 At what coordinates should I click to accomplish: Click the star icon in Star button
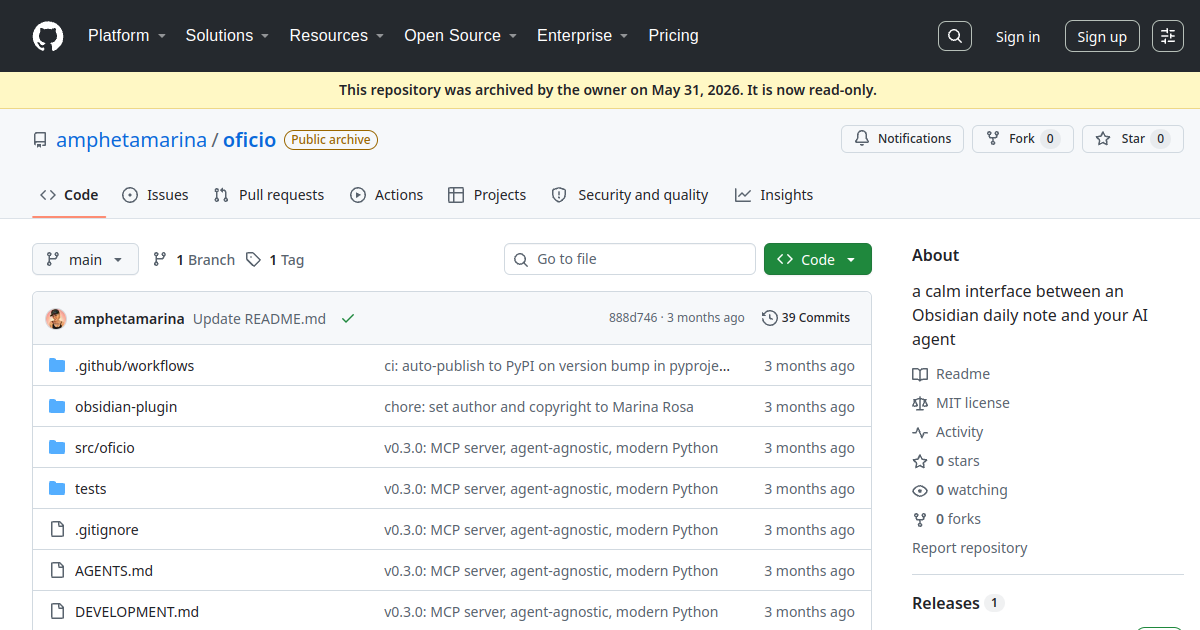tap(1103, 139)
